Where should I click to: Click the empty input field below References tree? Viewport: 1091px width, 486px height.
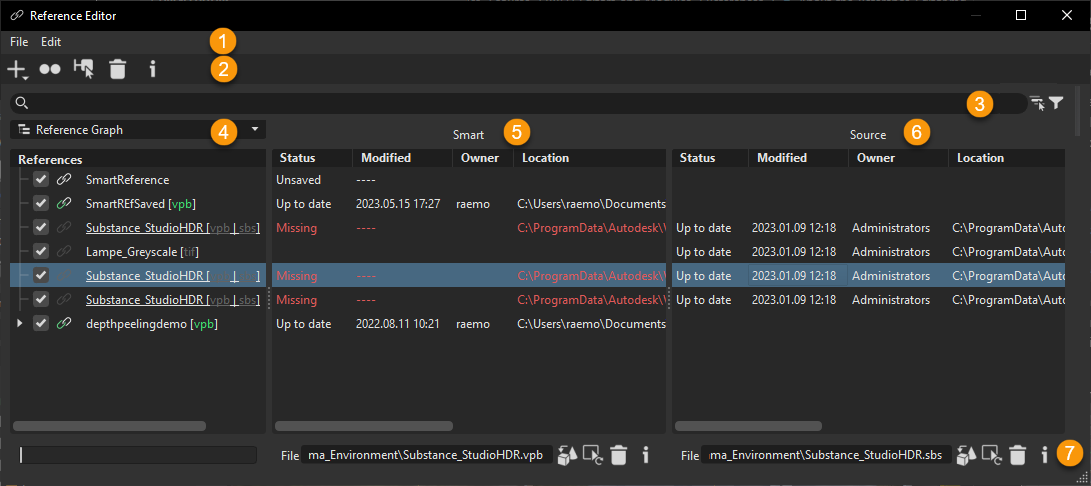(138, 455)
